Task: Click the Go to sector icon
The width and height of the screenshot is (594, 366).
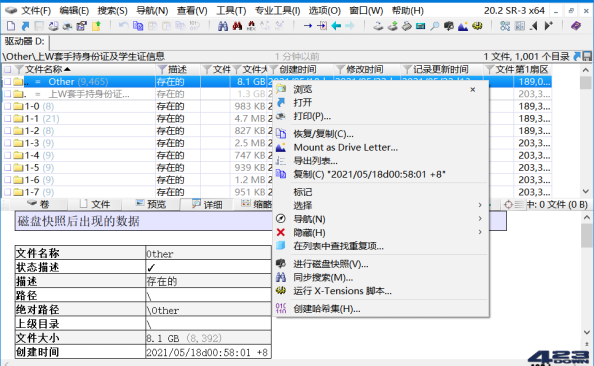Action: (x=322, y=26)
